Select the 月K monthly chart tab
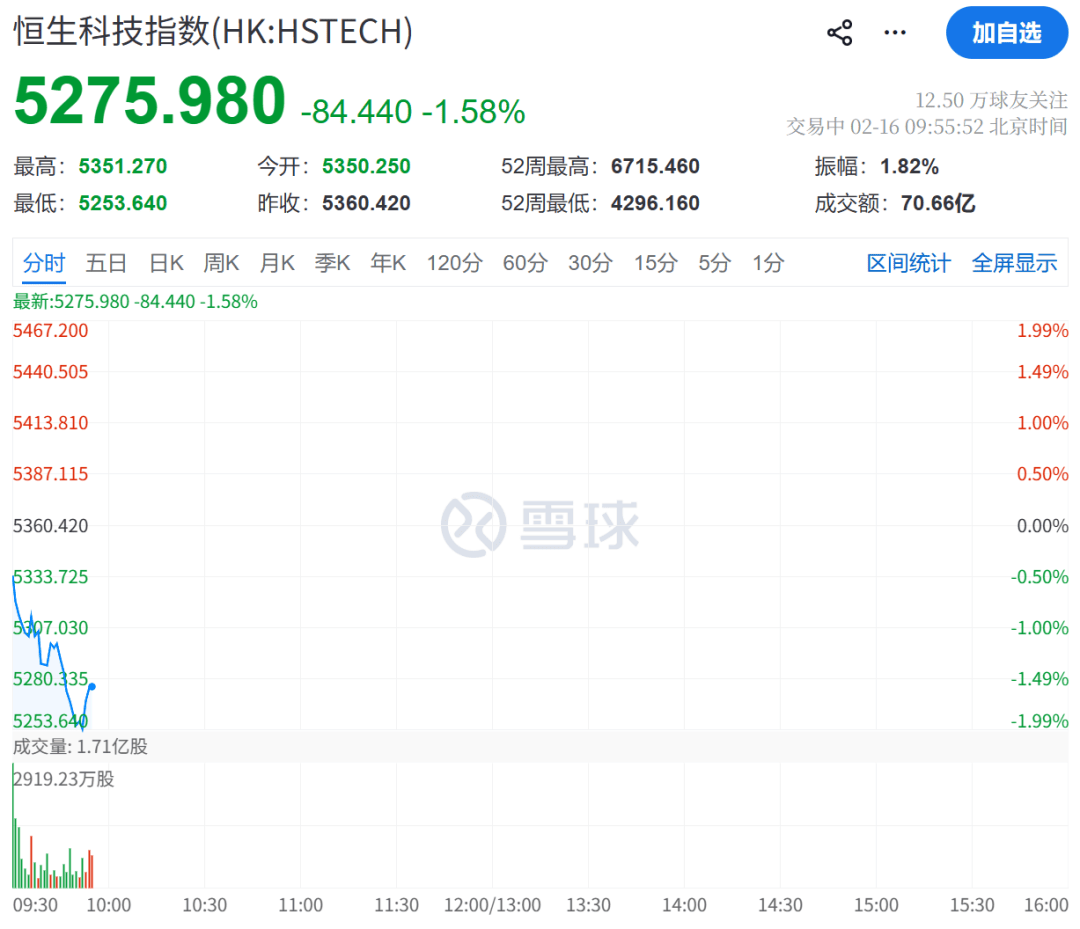The image size is (1080, 929). (x=276, y=263)
